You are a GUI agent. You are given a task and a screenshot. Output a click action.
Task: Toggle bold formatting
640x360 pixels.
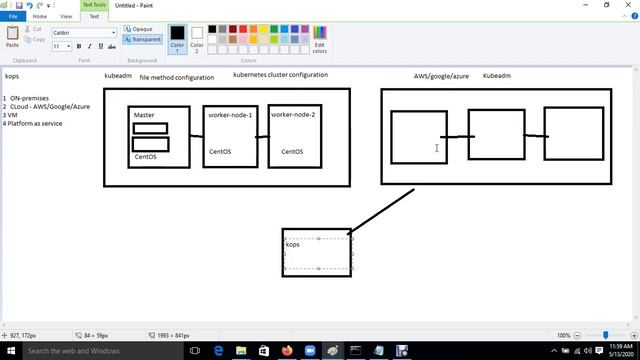tap(79, 46)
